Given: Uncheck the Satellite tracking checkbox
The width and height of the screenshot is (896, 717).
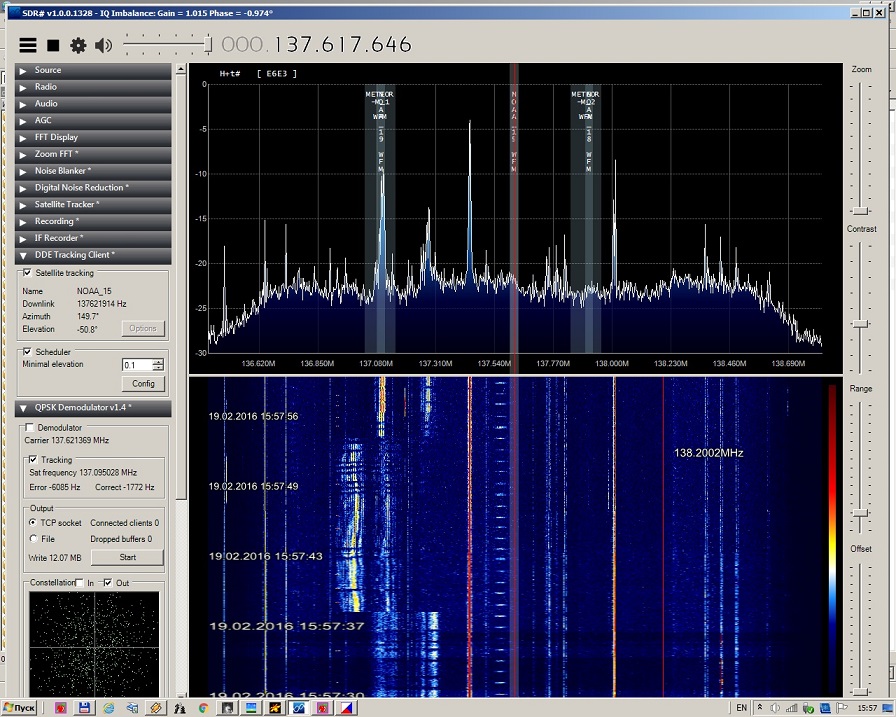Looking at the screenshot, I should point(27,273).
